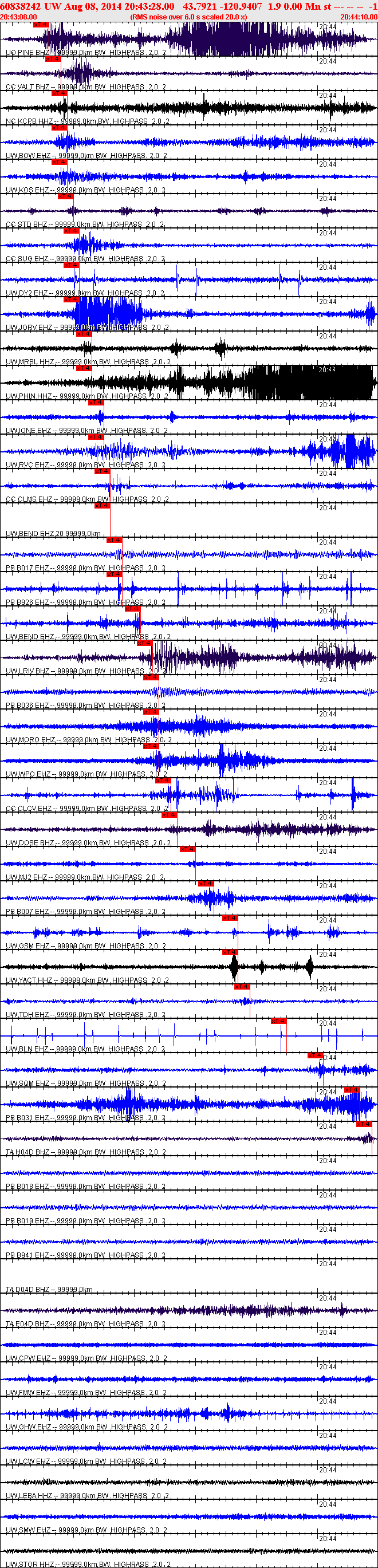Select the red pick marker on the PB B007 trace

[x=205, y=883]
